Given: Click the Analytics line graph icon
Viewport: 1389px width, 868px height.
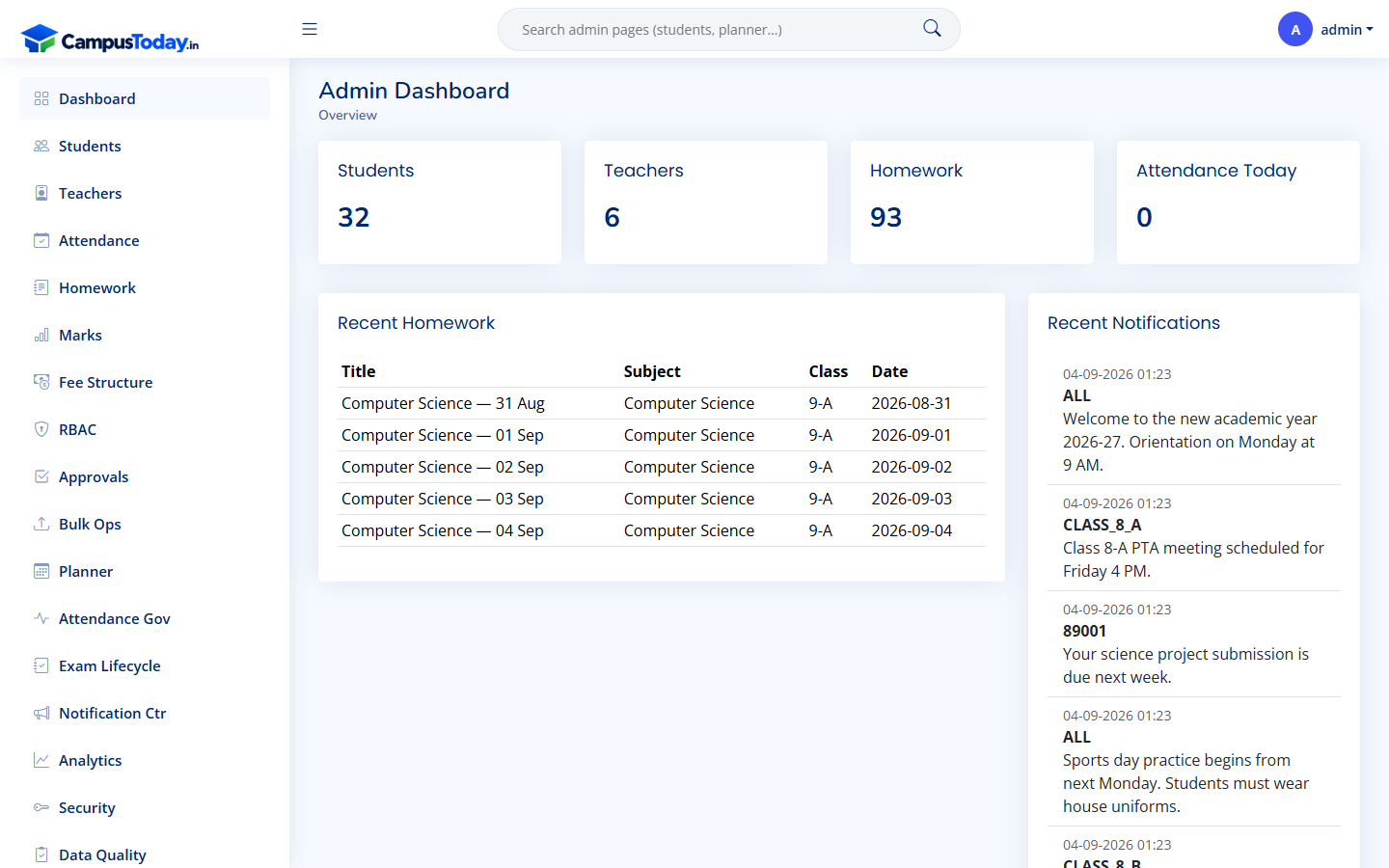Looking at the screenshot, I should point(41,760).
